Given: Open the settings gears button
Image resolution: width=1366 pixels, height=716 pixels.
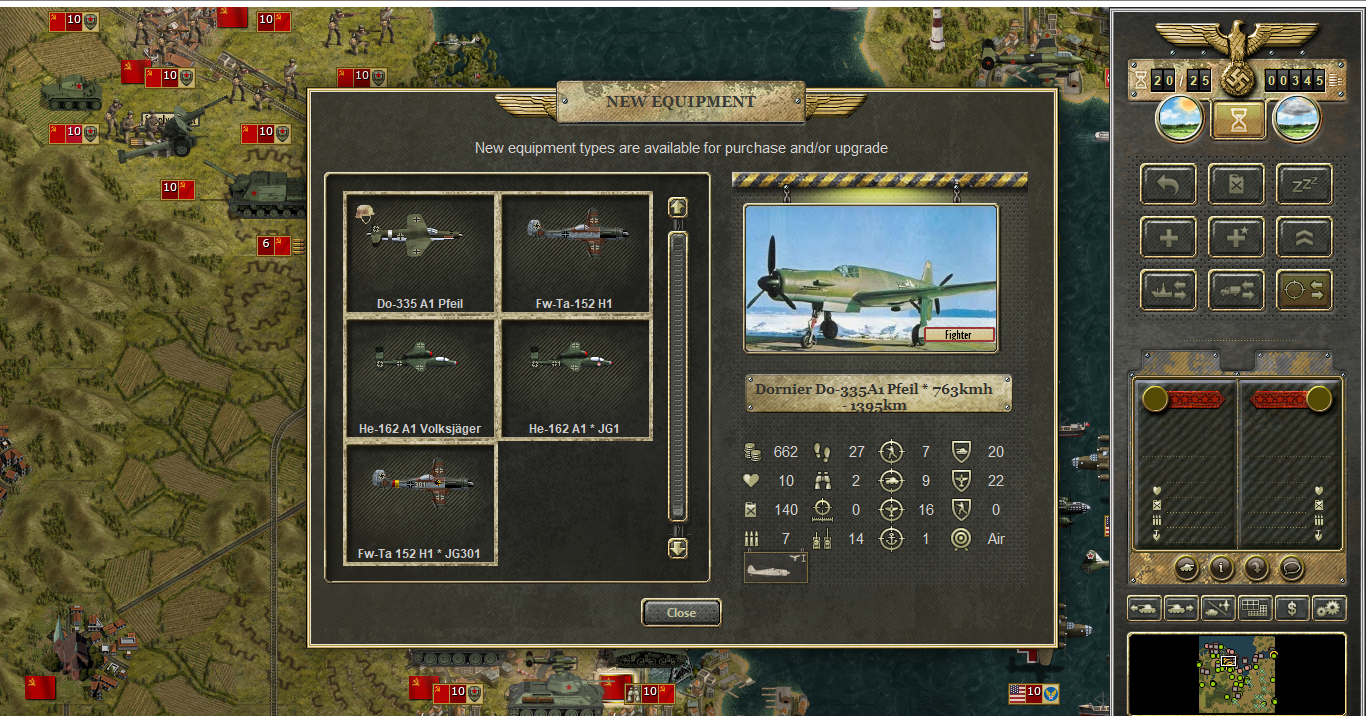Looking at the screenshot, I should [x=1329, y=607].
